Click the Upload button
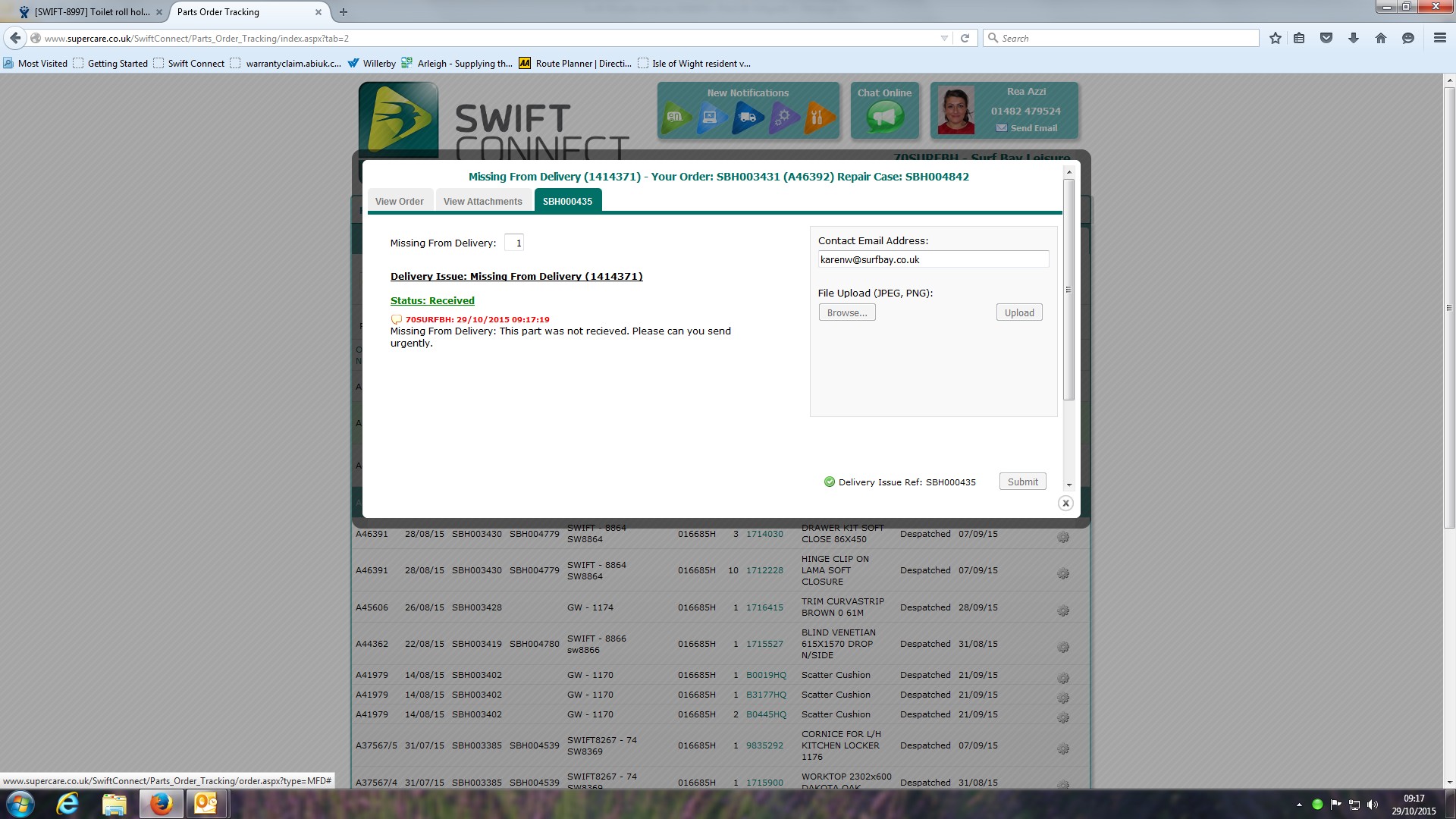 [1018, 312]
